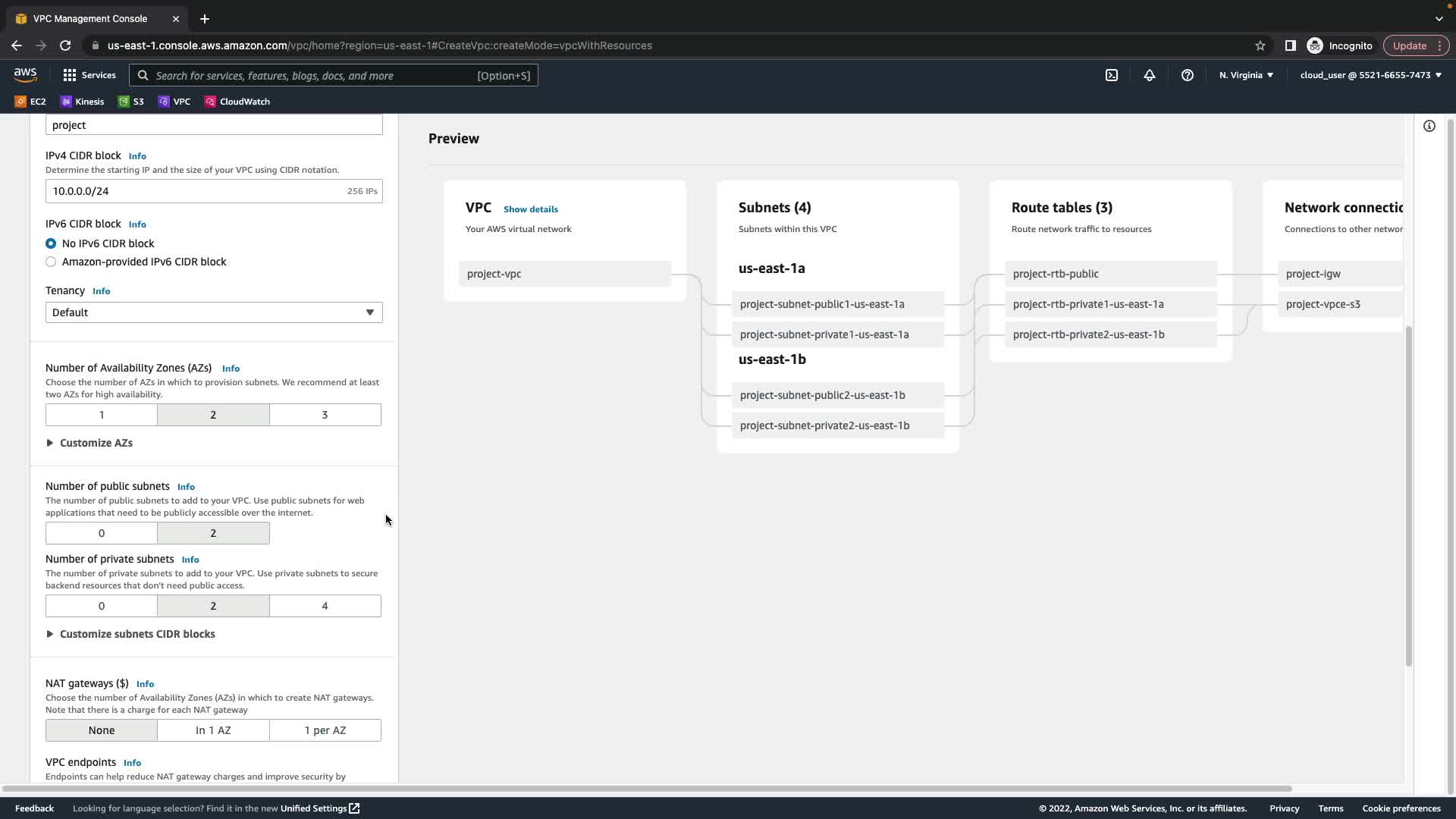Open the CloudWatch bookmark shortcut

click(237, 102)
